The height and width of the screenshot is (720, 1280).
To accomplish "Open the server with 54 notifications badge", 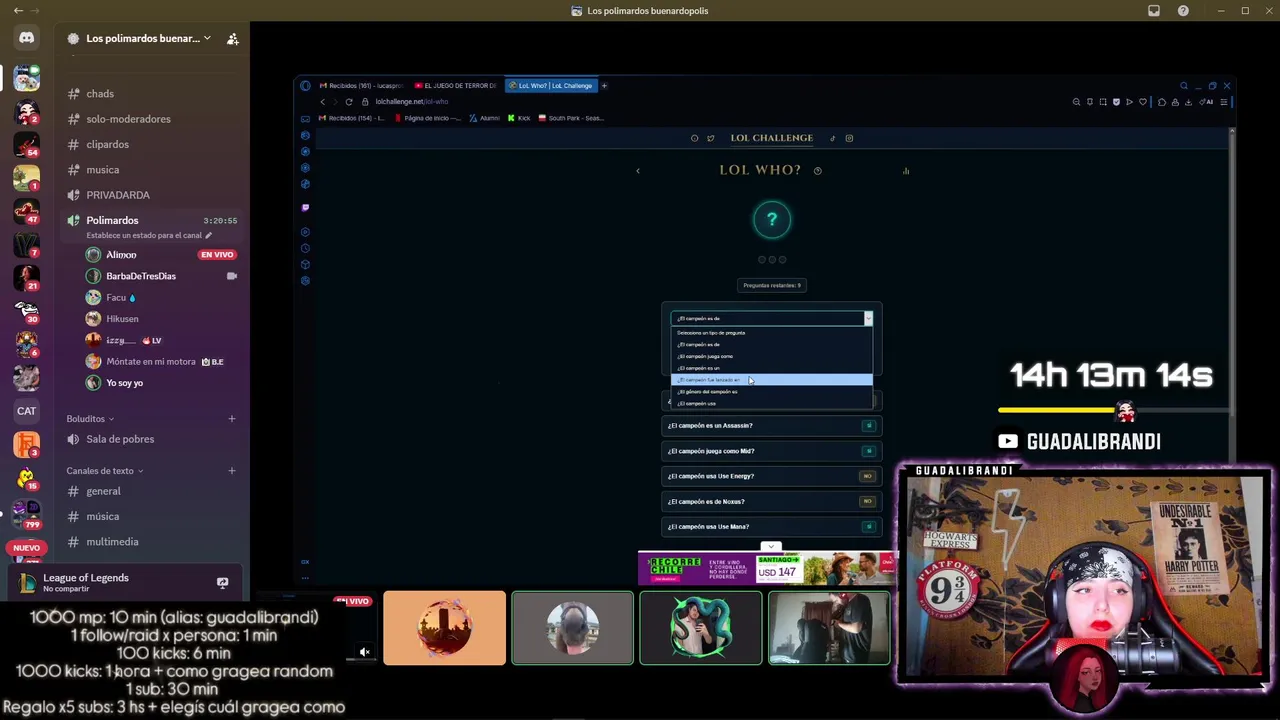I will click(26, 144).
